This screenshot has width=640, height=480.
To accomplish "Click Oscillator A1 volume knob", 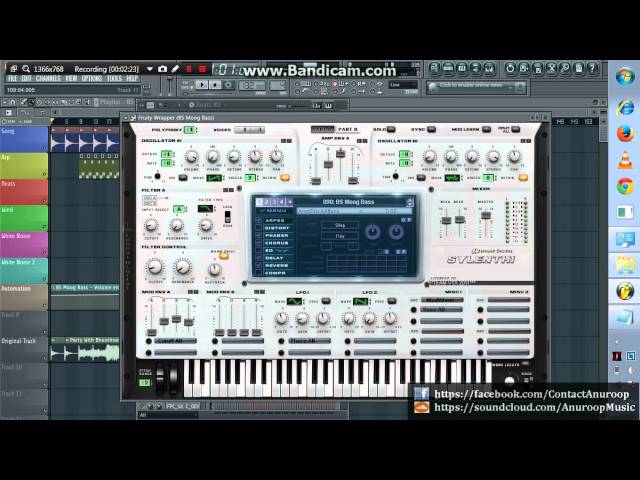I will [x=191, y=157].
